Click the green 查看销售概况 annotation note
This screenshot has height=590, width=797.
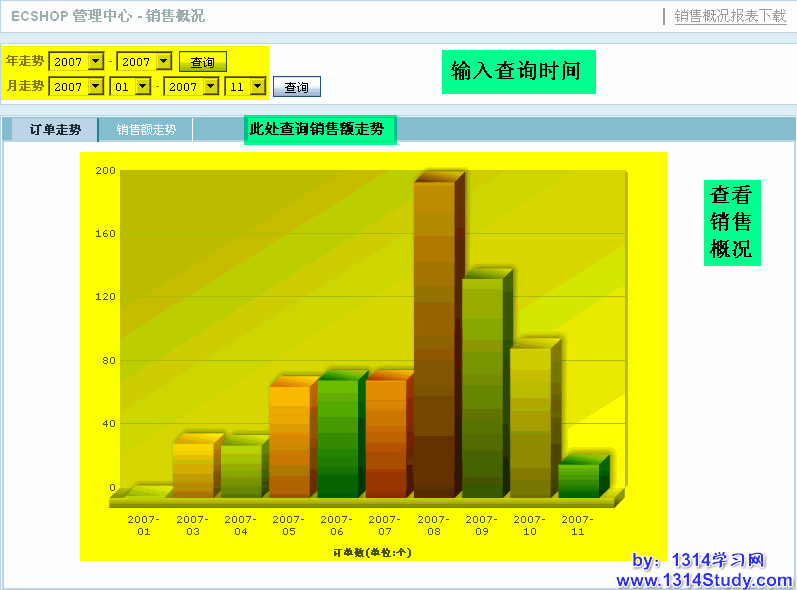[731, 222]
